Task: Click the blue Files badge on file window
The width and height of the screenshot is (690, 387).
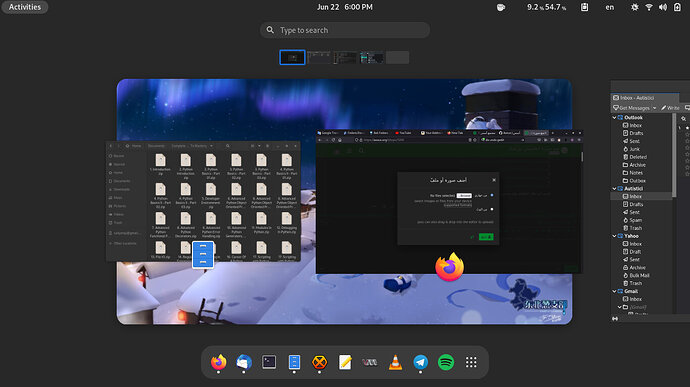Action: 203,254
